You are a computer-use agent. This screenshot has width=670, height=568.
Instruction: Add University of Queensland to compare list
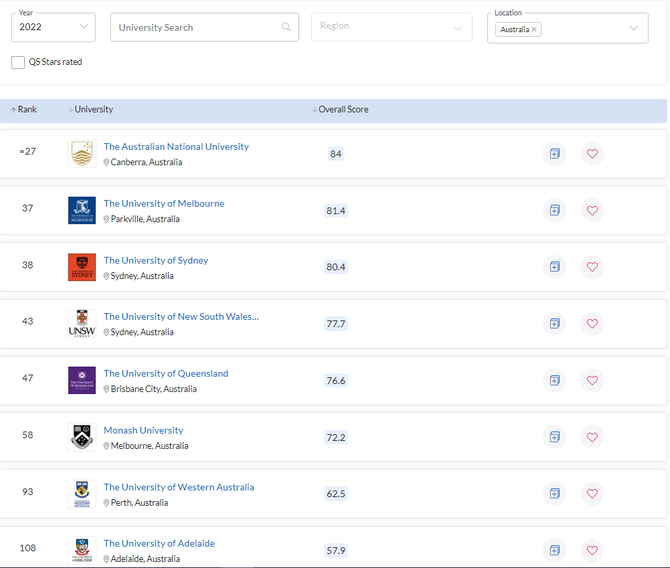point(554,380)
